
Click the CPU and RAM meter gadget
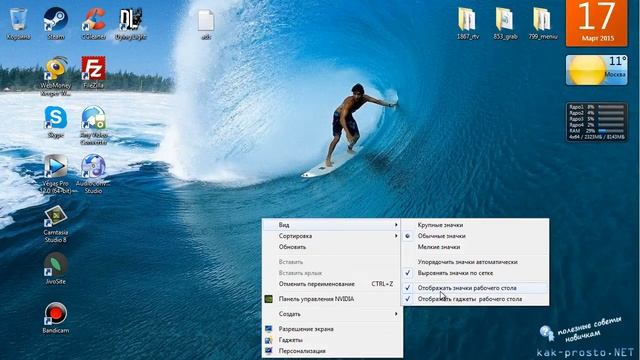click(x=597, y=122)
